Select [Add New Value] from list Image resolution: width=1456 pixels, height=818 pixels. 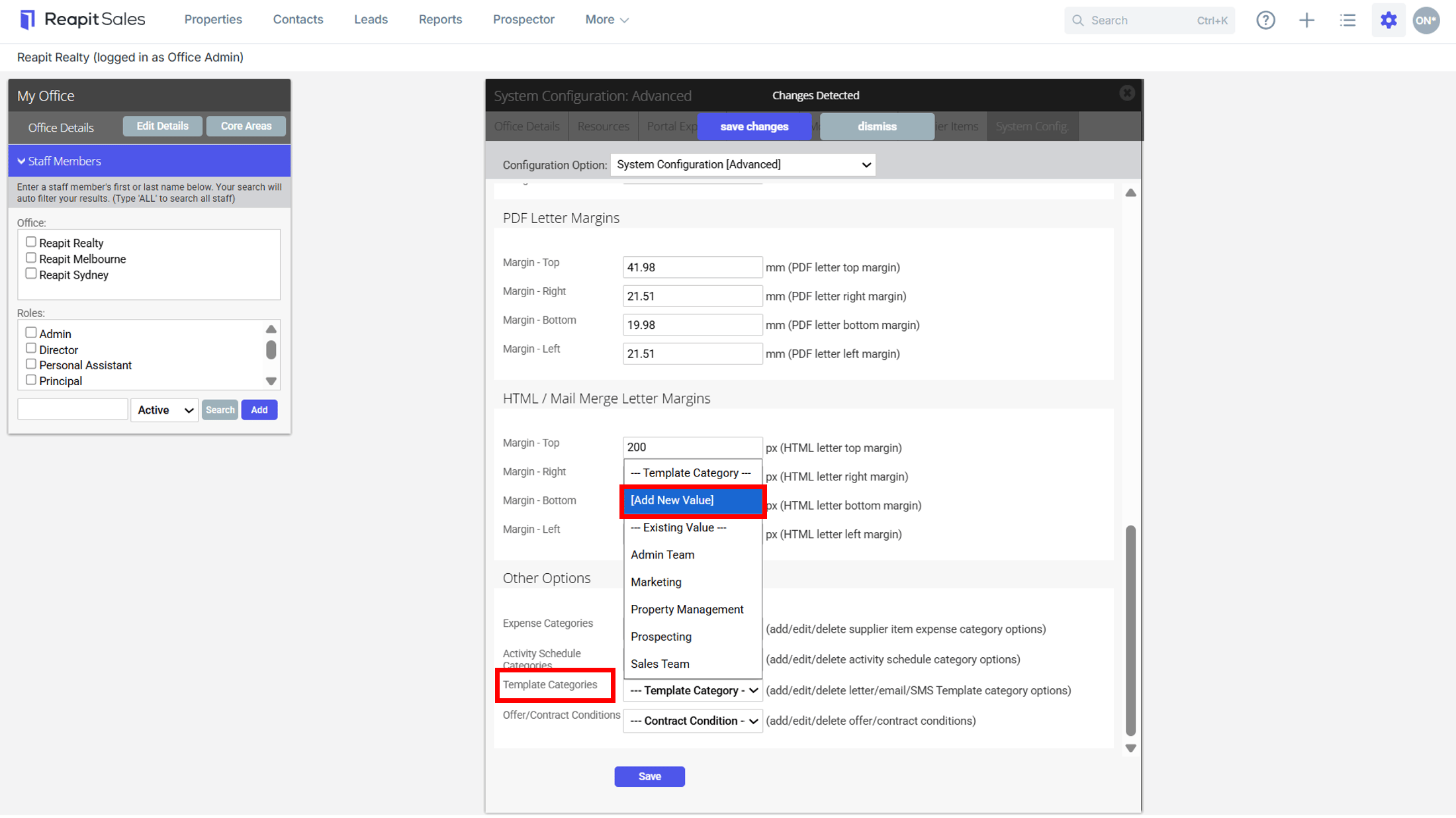click(x=692, y=500)
